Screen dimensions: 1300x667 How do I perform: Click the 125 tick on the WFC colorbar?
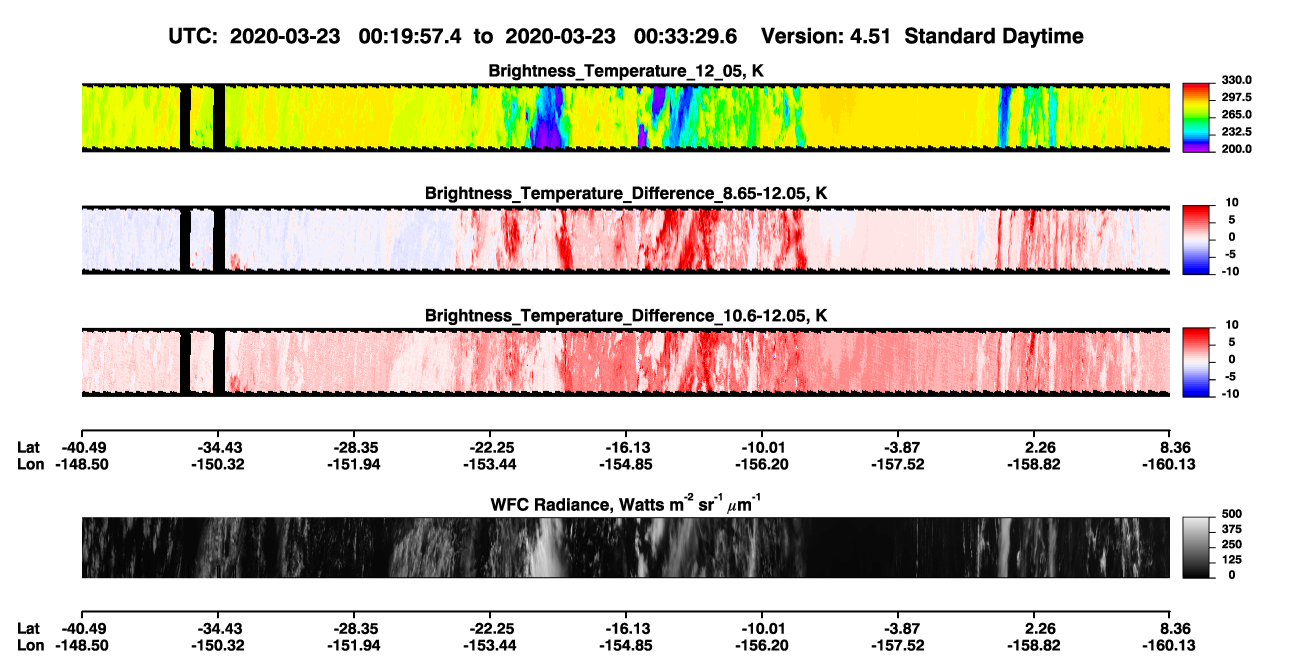[x=1233, y=560]
